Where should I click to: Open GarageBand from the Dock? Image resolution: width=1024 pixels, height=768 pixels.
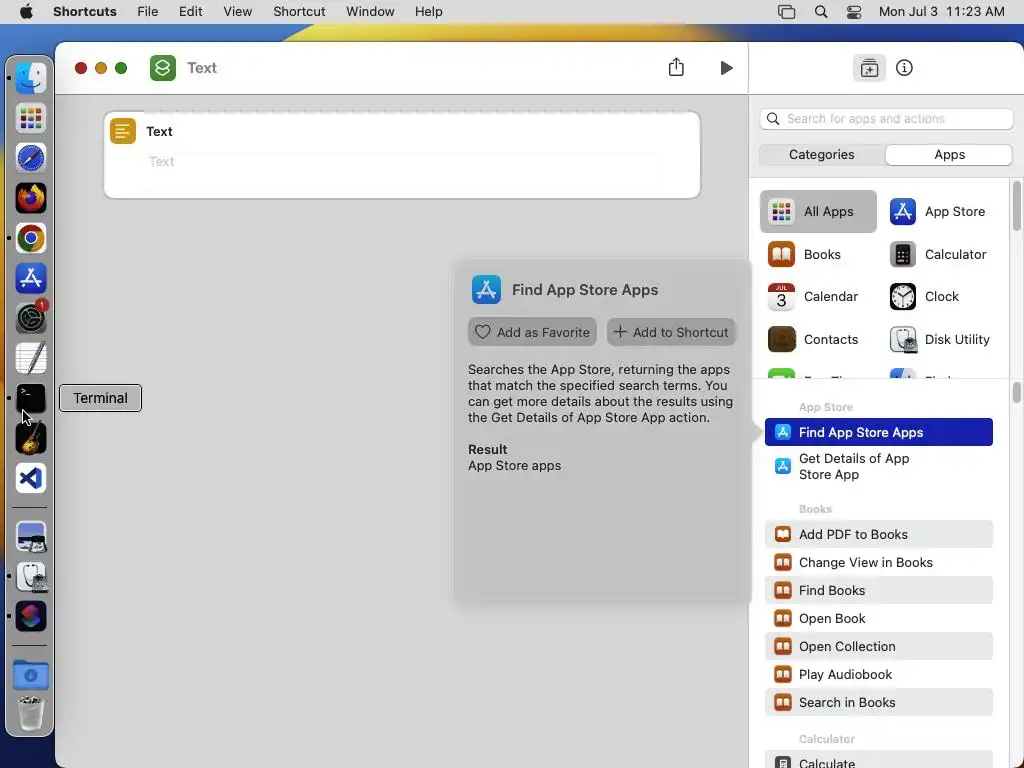point(31,438)
